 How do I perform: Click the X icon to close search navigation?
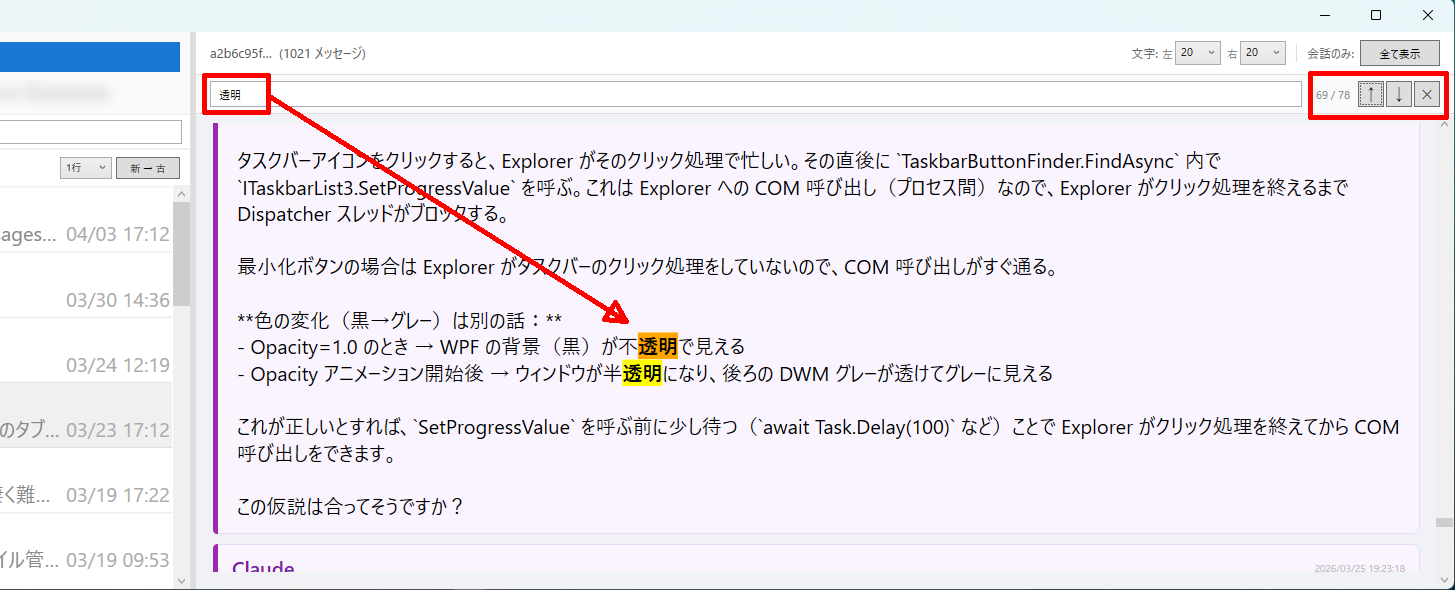[1426, 93]
